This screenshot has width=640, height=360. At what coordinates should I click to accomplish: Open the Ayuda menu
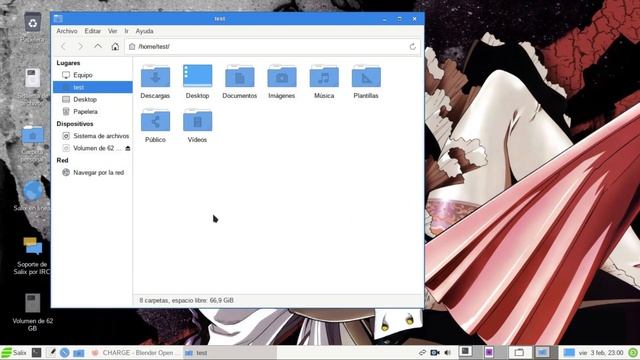(144, 31)
